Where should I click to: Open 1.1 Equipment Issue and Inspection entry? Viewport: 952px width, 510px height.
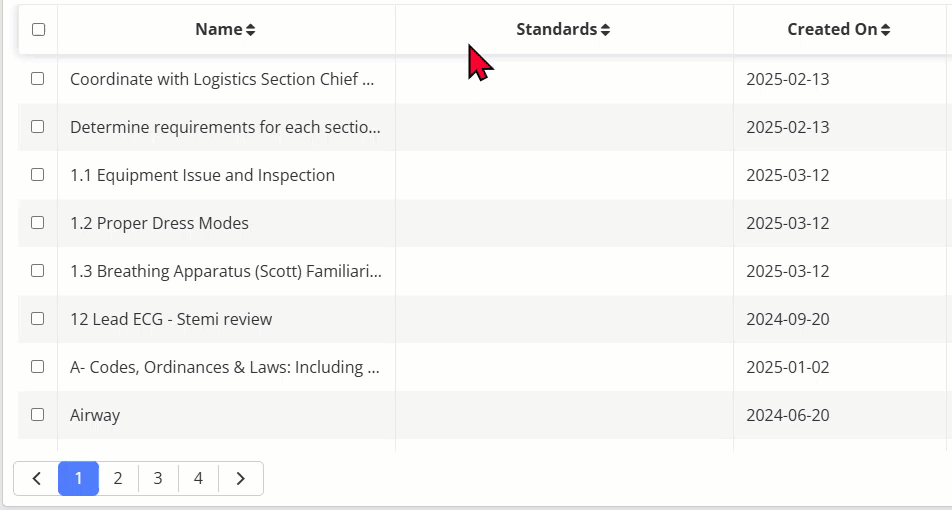(202, 175)
